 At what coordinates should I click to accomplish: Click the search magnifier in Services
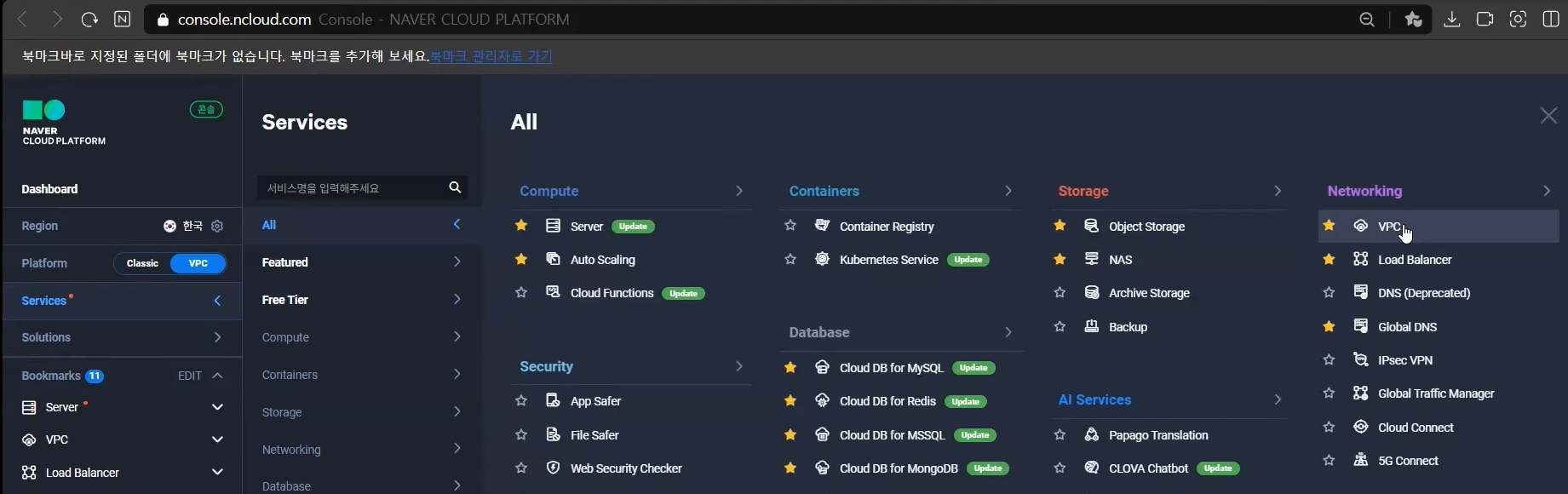coord(455,187)
